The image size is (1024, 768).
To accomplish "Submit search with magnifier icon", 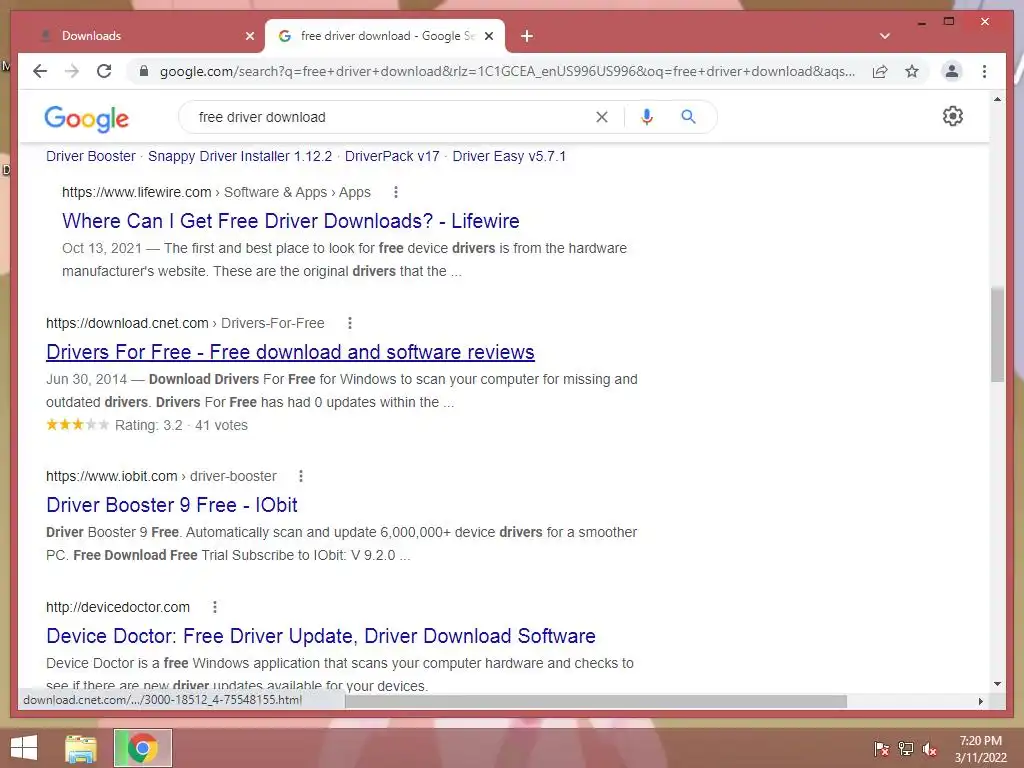I will 688,117.
